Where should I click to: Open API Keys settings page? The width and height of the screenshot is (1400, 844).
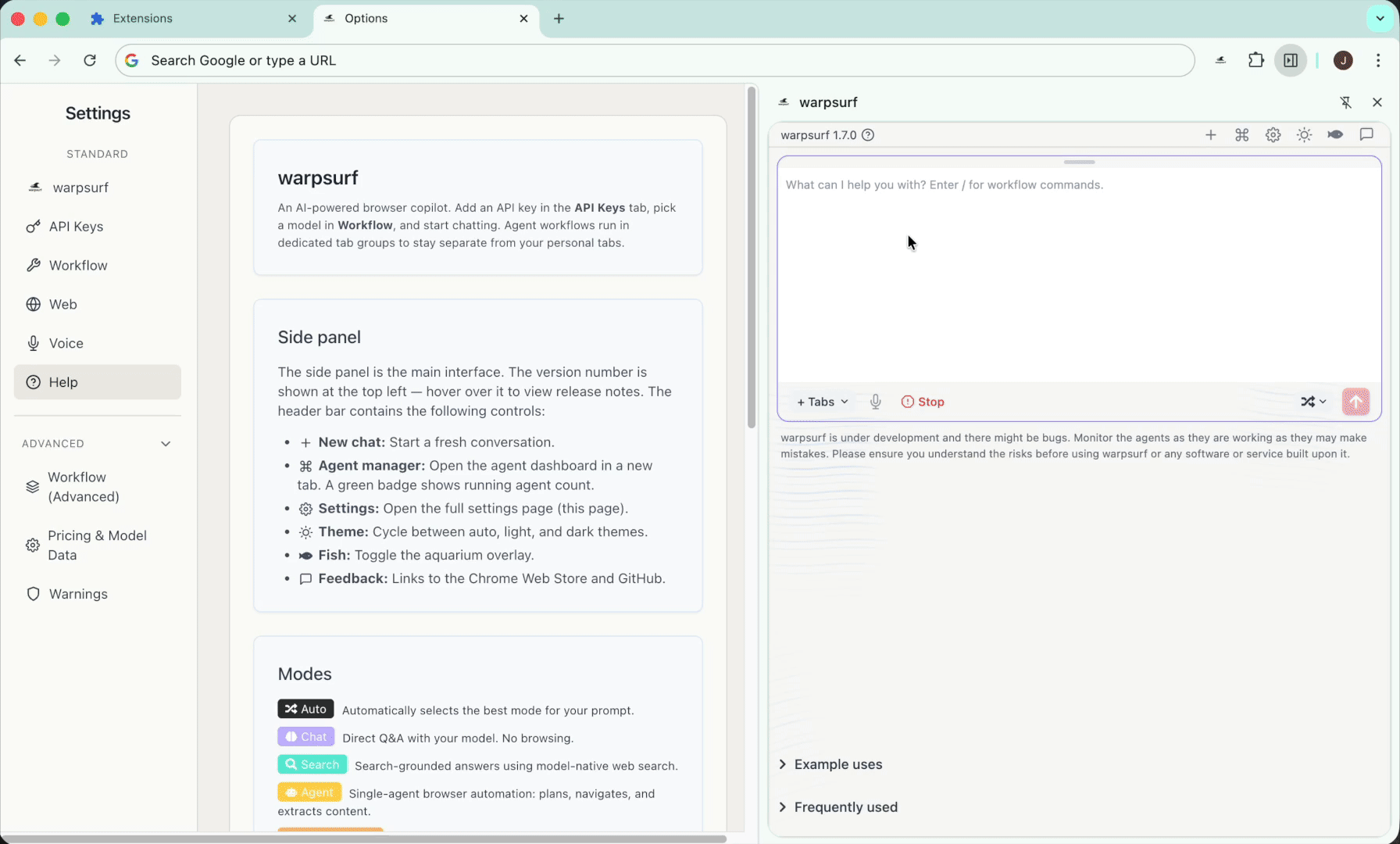click(x=76, y=227)
